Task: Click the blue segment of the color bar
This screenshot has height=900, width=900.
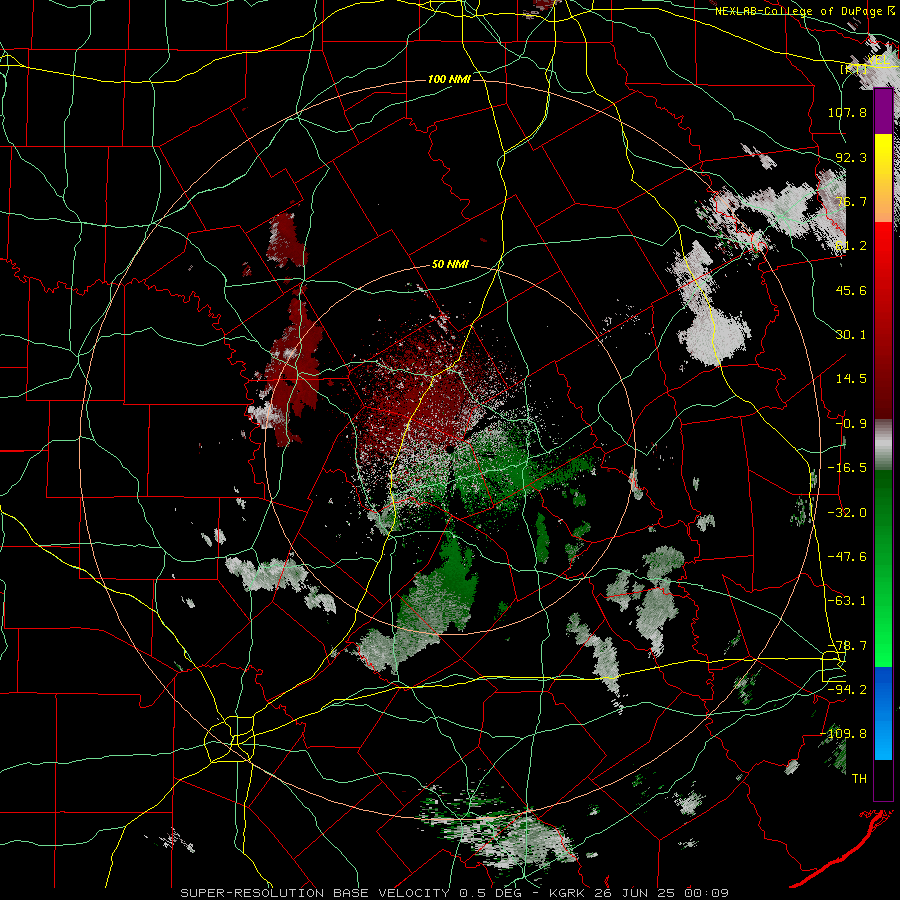Action: point(883,713)
